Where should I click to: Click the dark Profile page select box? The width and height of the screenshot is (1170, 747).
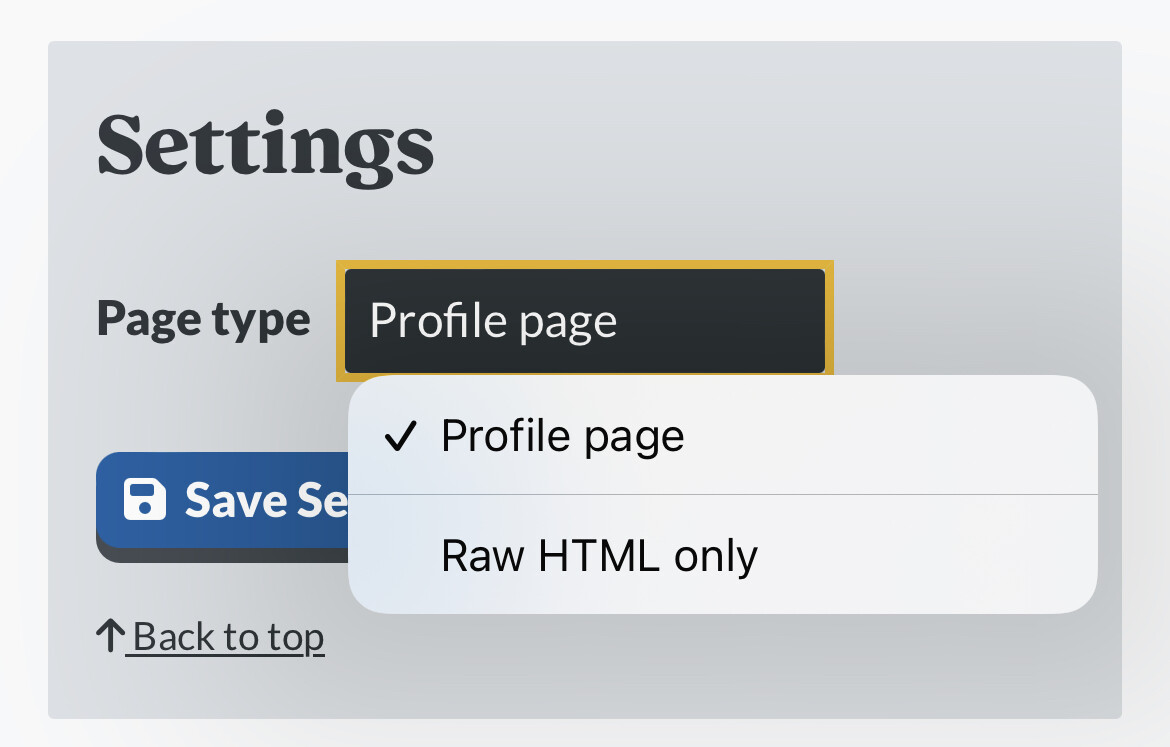584,321
